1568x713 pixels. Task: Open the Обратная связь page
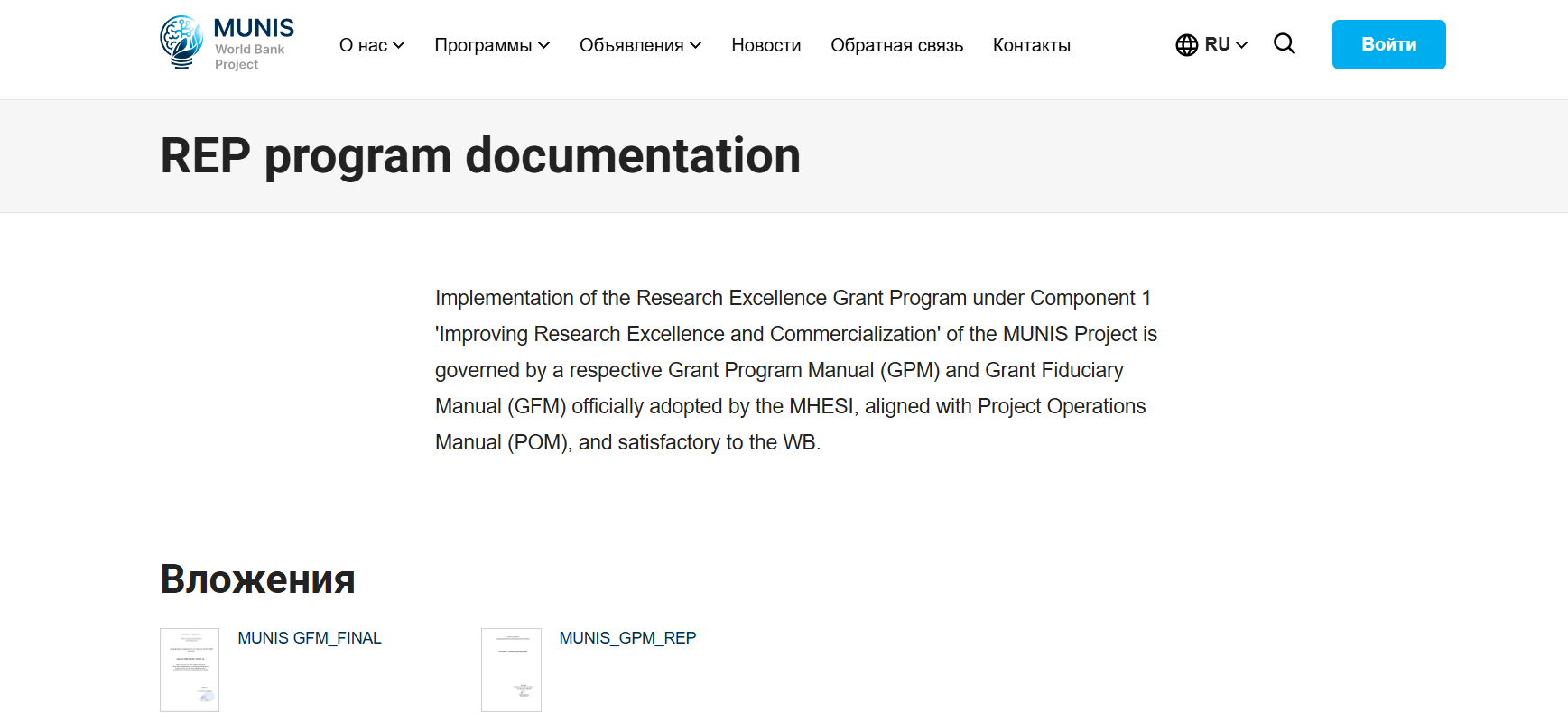[x=896, y=45]
